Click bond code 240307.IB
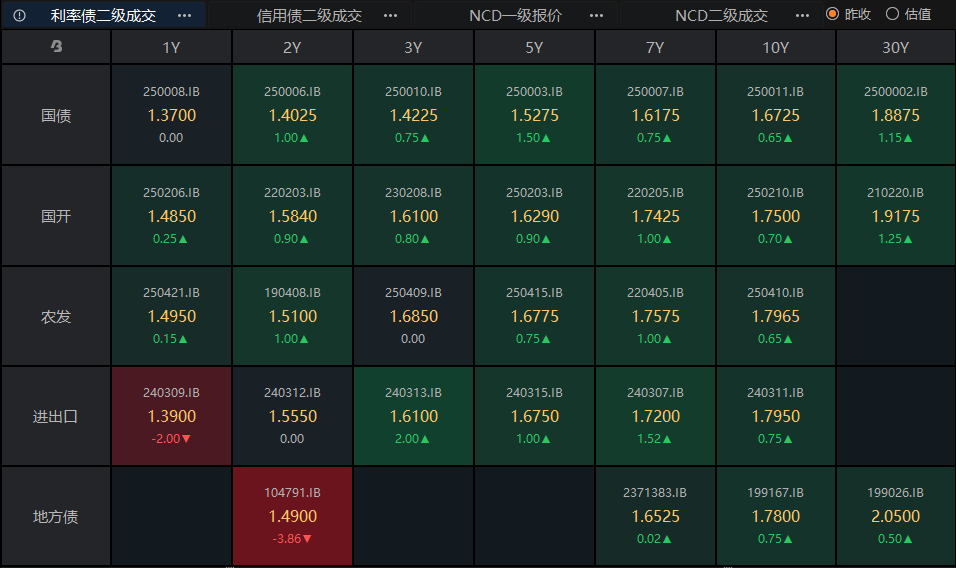Image resolution: width=956 pixels, height=568 pixels. [x=655, y=392]
